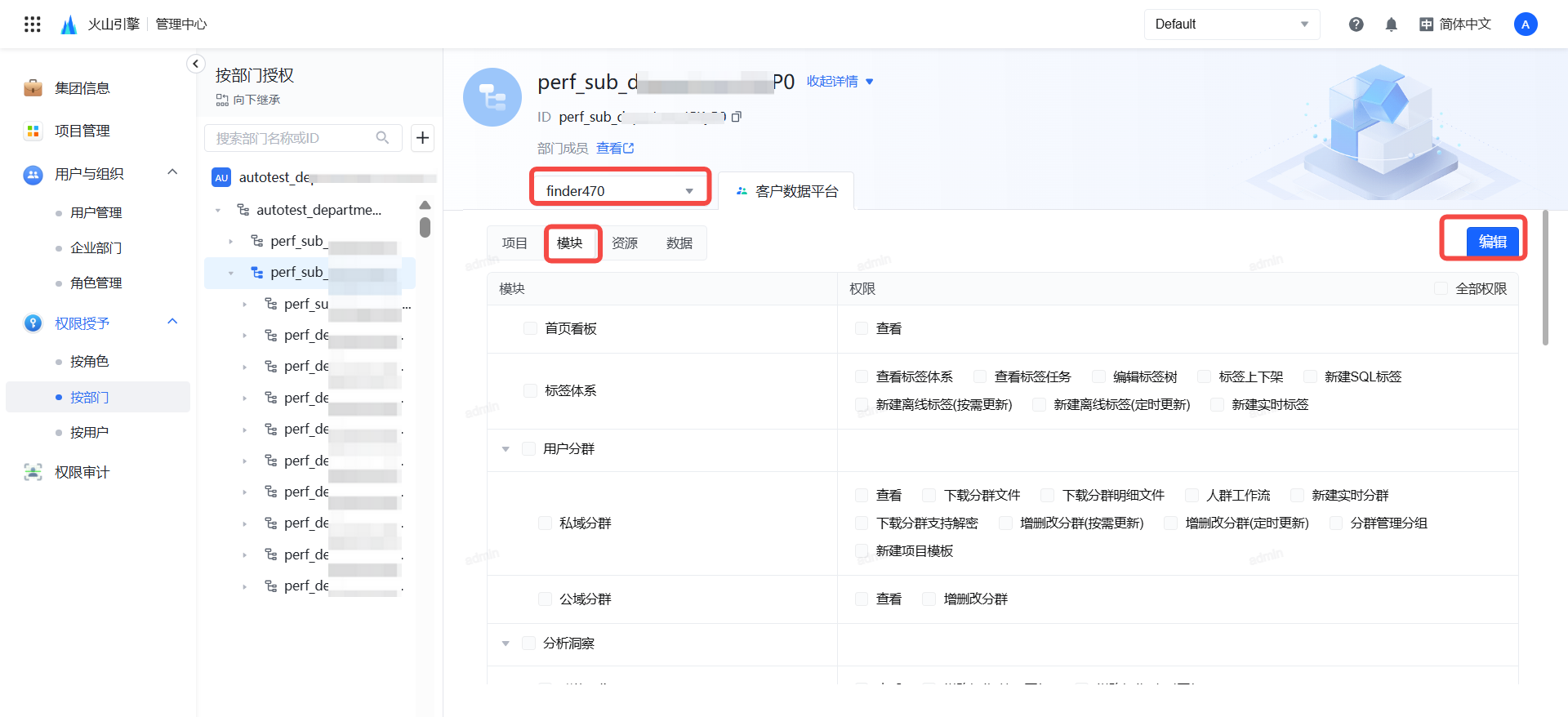This screenshot has height=717, width=1568.
Task: Select the 客户数据平台 tab
Action: point(786,191)
